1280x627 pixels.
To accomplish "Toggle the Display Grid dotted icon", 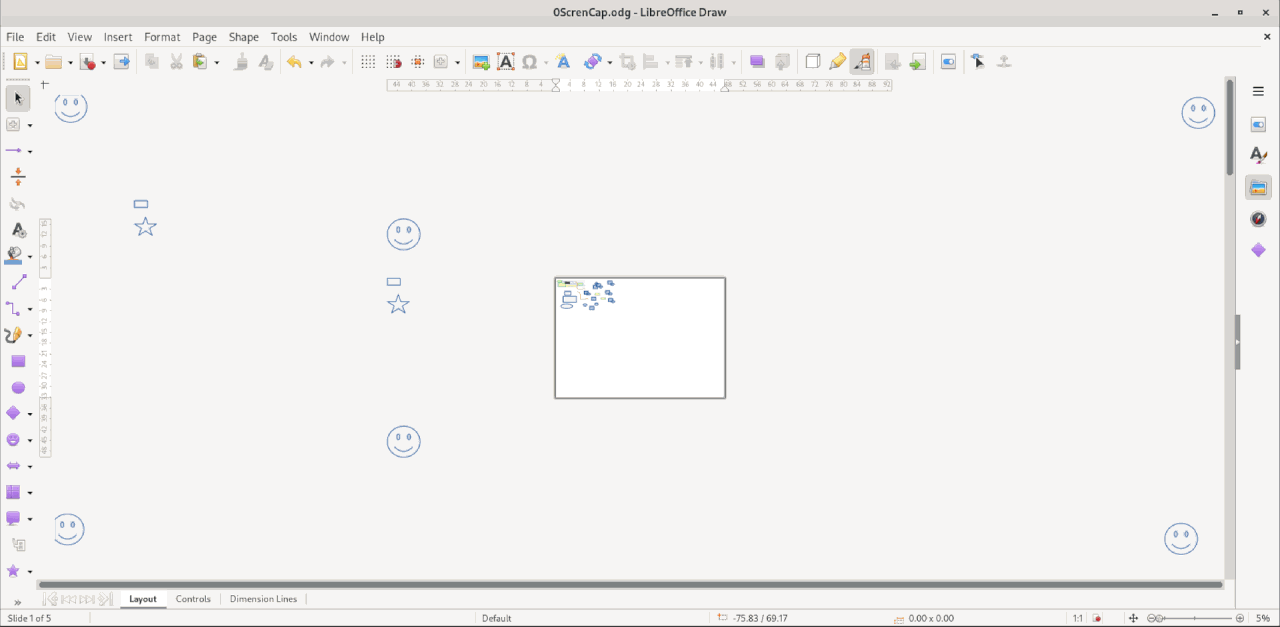I will coord(368,62).
